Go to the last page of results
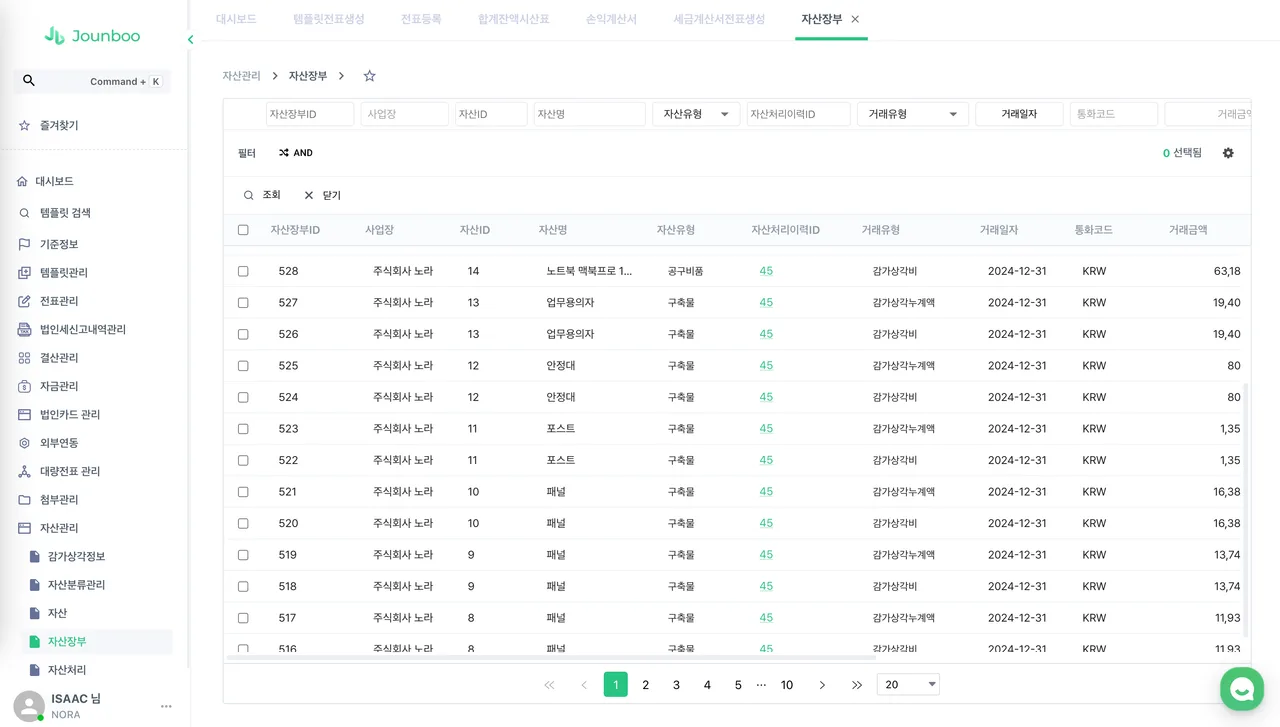This screenshot has width=1280, height=727. (857, 685)
